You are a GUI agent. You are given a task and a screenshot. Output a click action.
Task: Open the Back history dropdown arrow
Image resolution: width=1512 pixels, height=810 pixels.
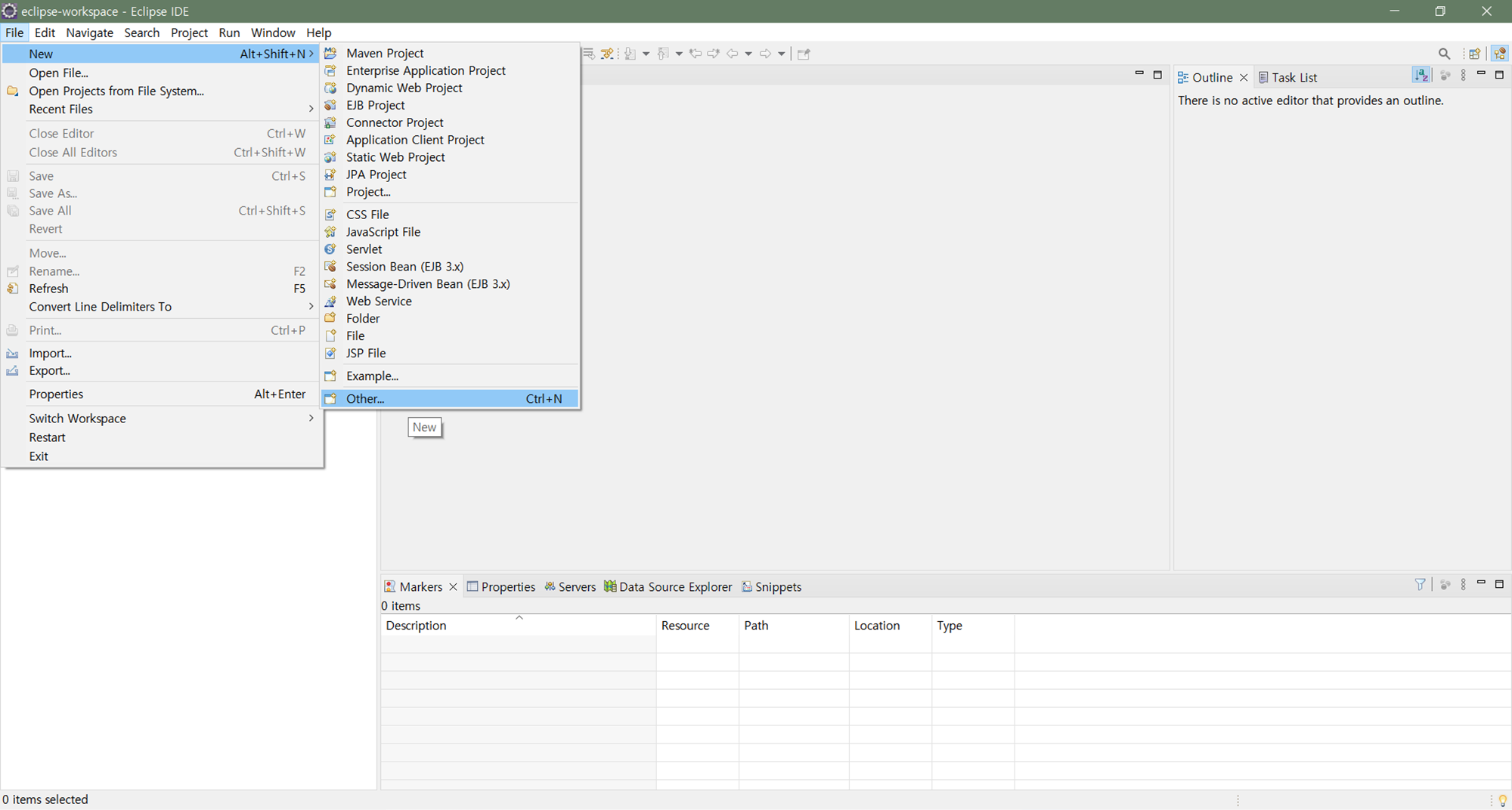click(748, 54)
